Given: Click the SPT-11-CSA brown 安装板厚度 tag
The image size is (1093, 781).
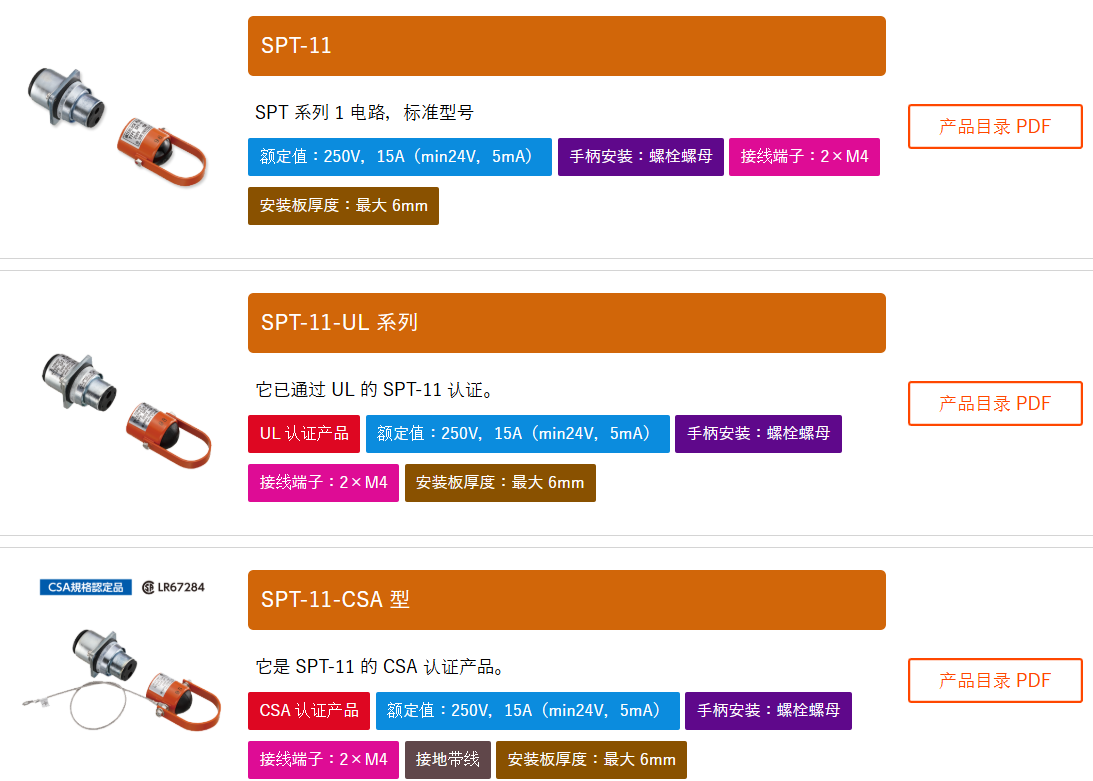Looking at the screenshot, I should 591,759.
